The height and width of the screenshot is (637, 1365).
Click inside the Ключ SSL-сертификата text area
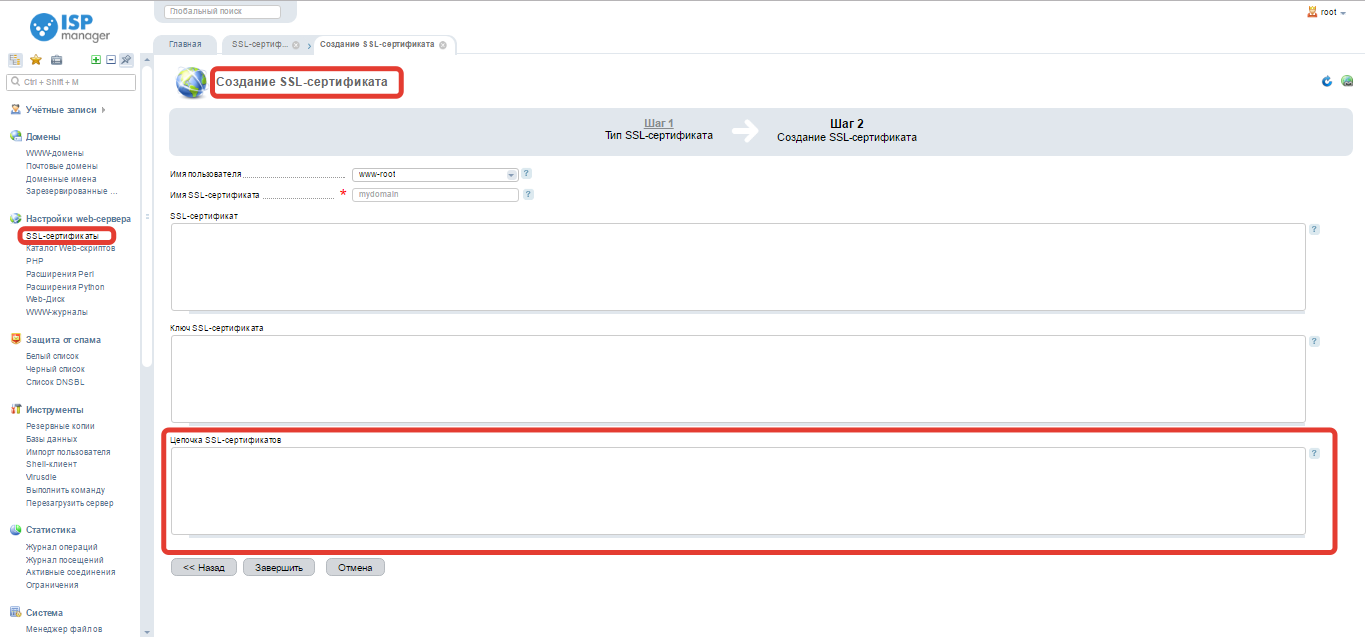737,378
